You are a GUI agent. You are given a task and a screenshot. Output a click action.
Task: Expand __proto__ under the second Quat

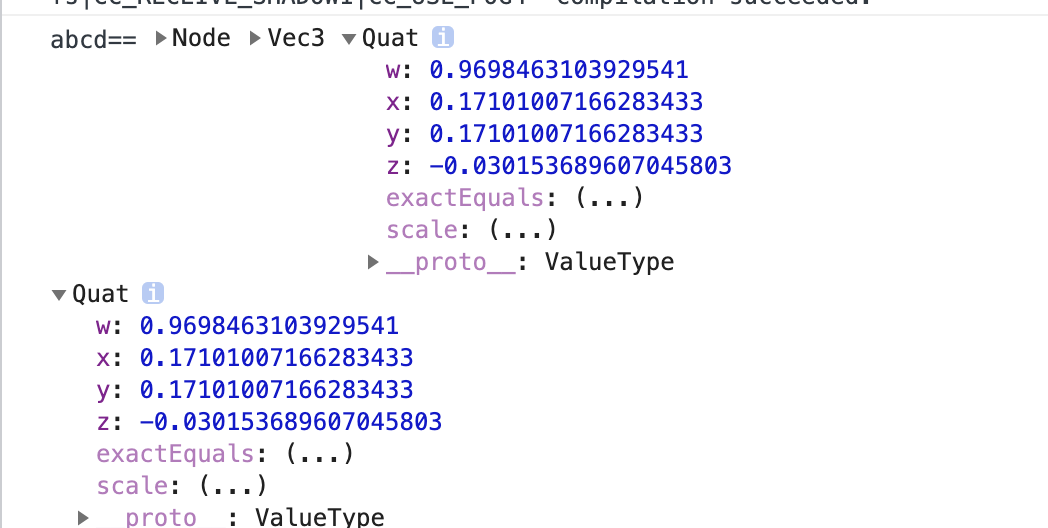click(x=84, y=517)
